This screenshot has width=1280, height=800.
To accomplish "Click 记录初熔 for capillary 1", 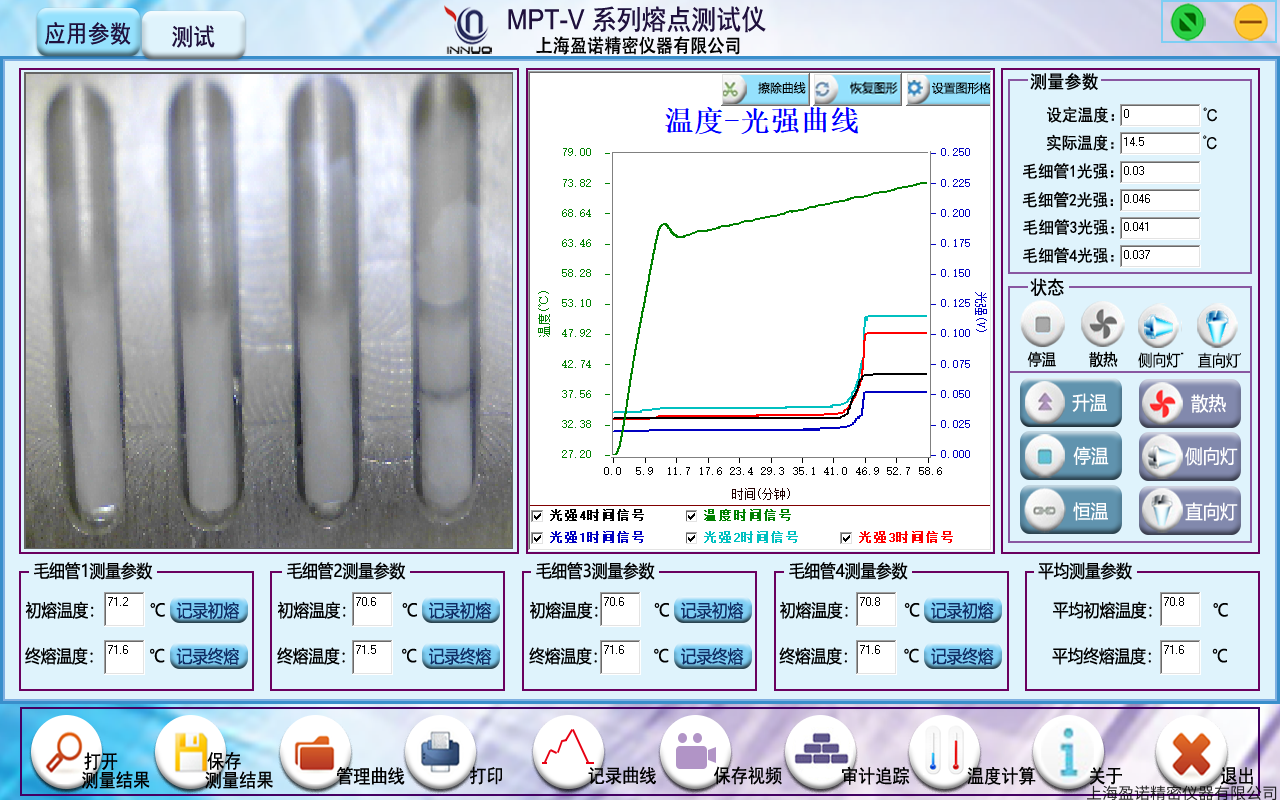I will tap(208, 611).
